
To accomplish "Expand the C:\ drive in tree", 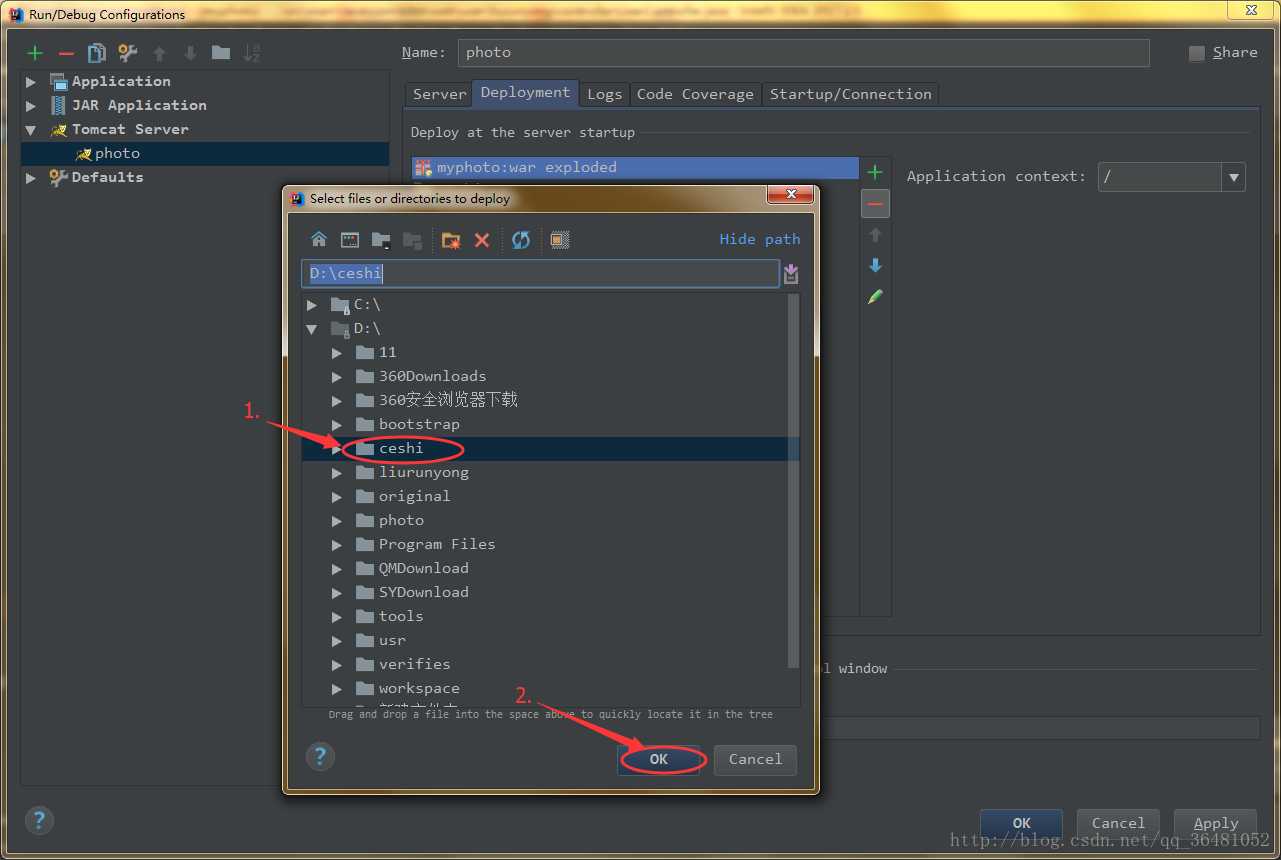I will coord(312,305).
